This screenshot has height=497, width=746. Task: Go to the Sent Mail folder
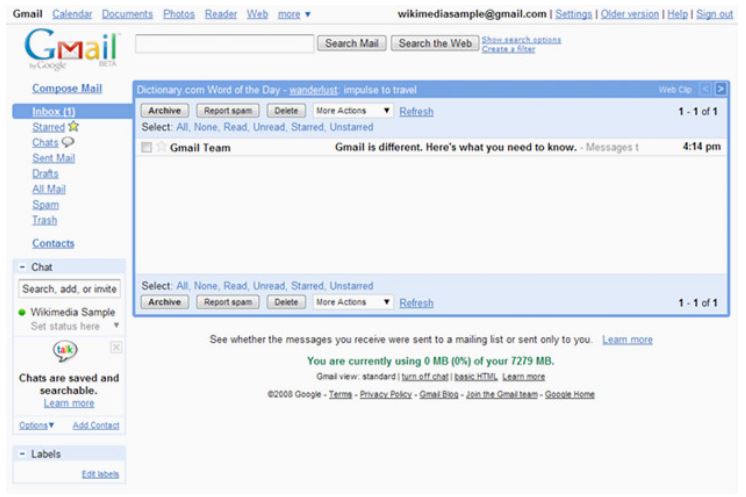(x=58, y=158)
